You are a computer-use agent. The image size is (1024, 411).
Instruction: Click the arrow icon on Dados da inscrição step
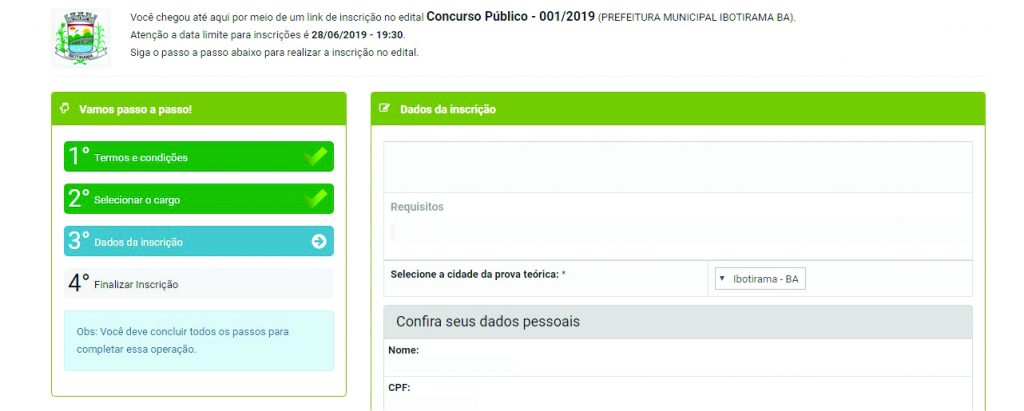coord(319,241)
